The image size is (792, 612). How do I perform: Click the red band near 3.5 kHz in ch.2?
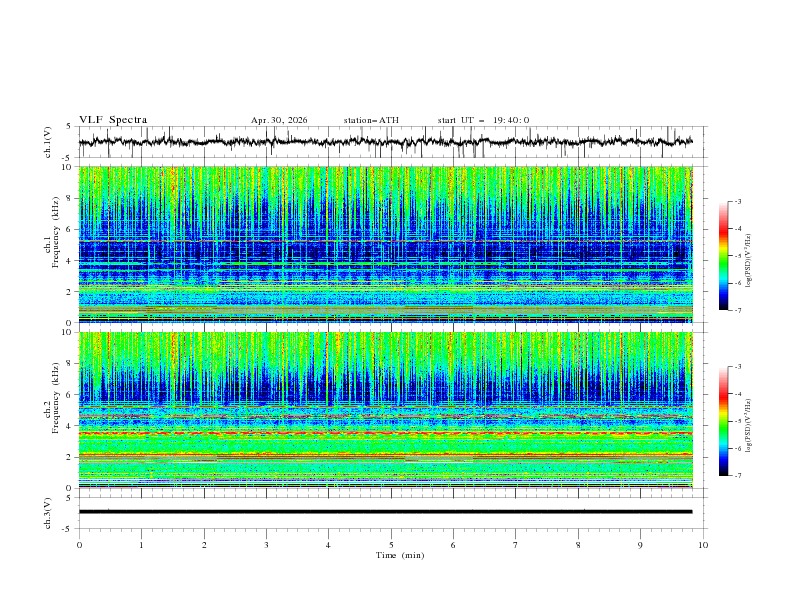pos(385,433)
